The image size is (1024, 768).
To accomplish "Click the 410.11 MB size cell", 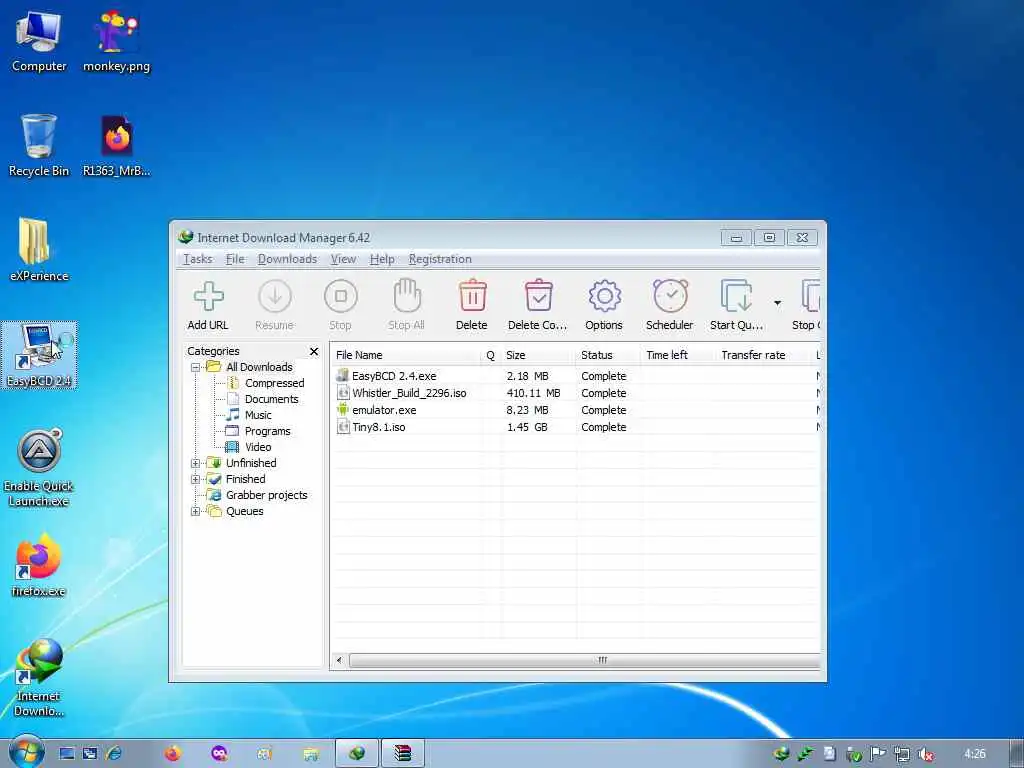I will point(534,393).
